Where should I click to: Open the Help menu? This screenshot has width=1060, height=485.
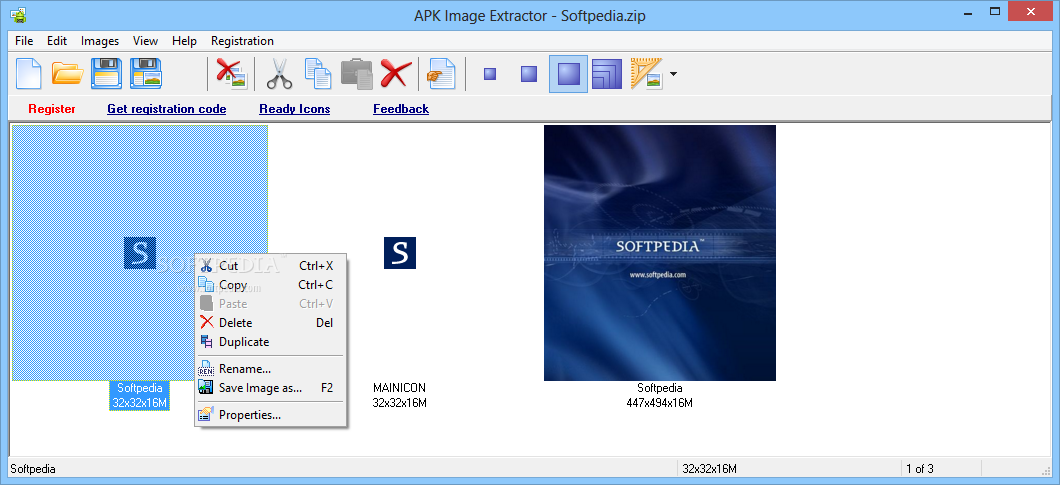[x=184, y=41]
